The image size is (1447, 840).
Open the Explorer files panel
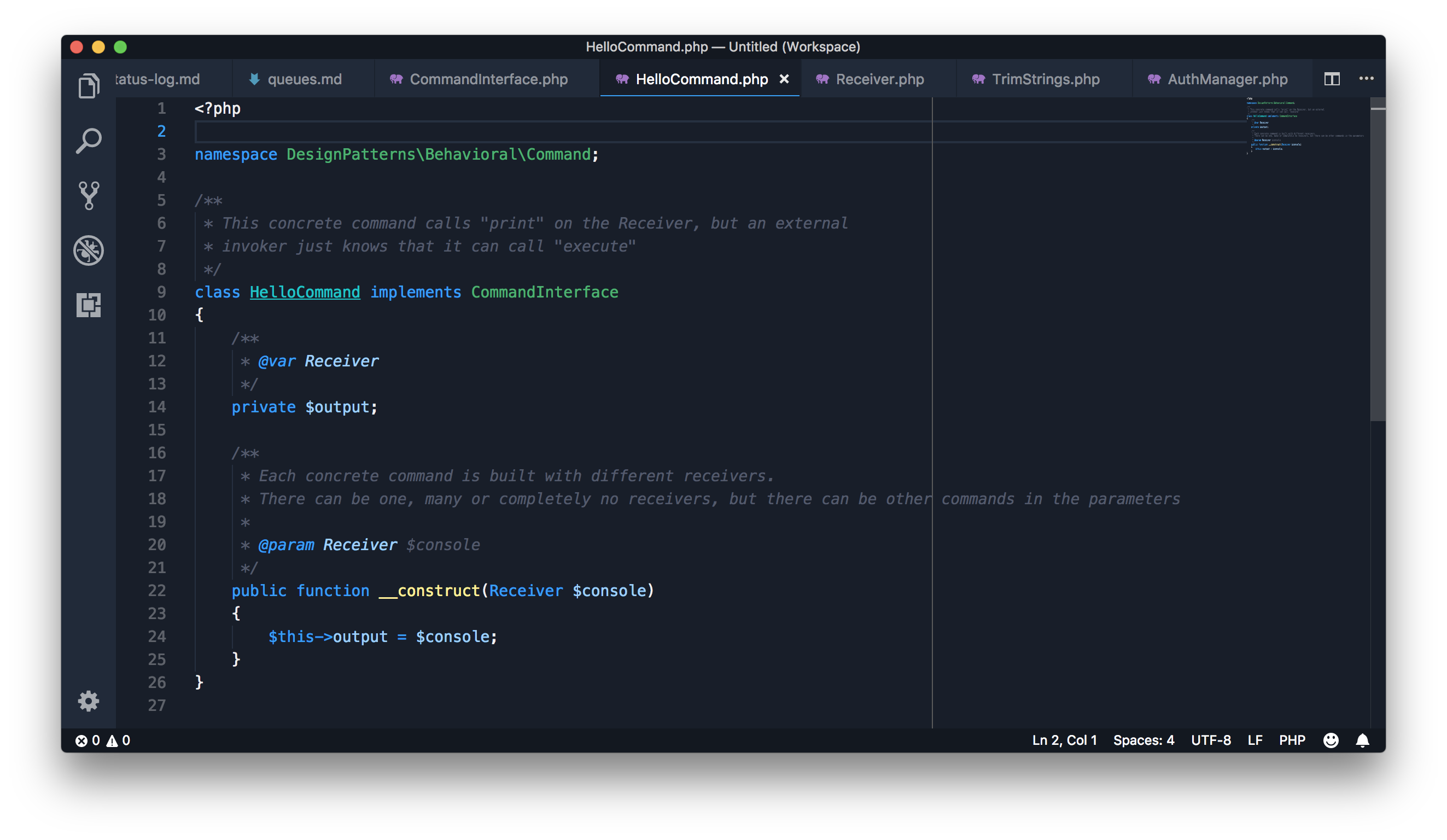point(89,86)
